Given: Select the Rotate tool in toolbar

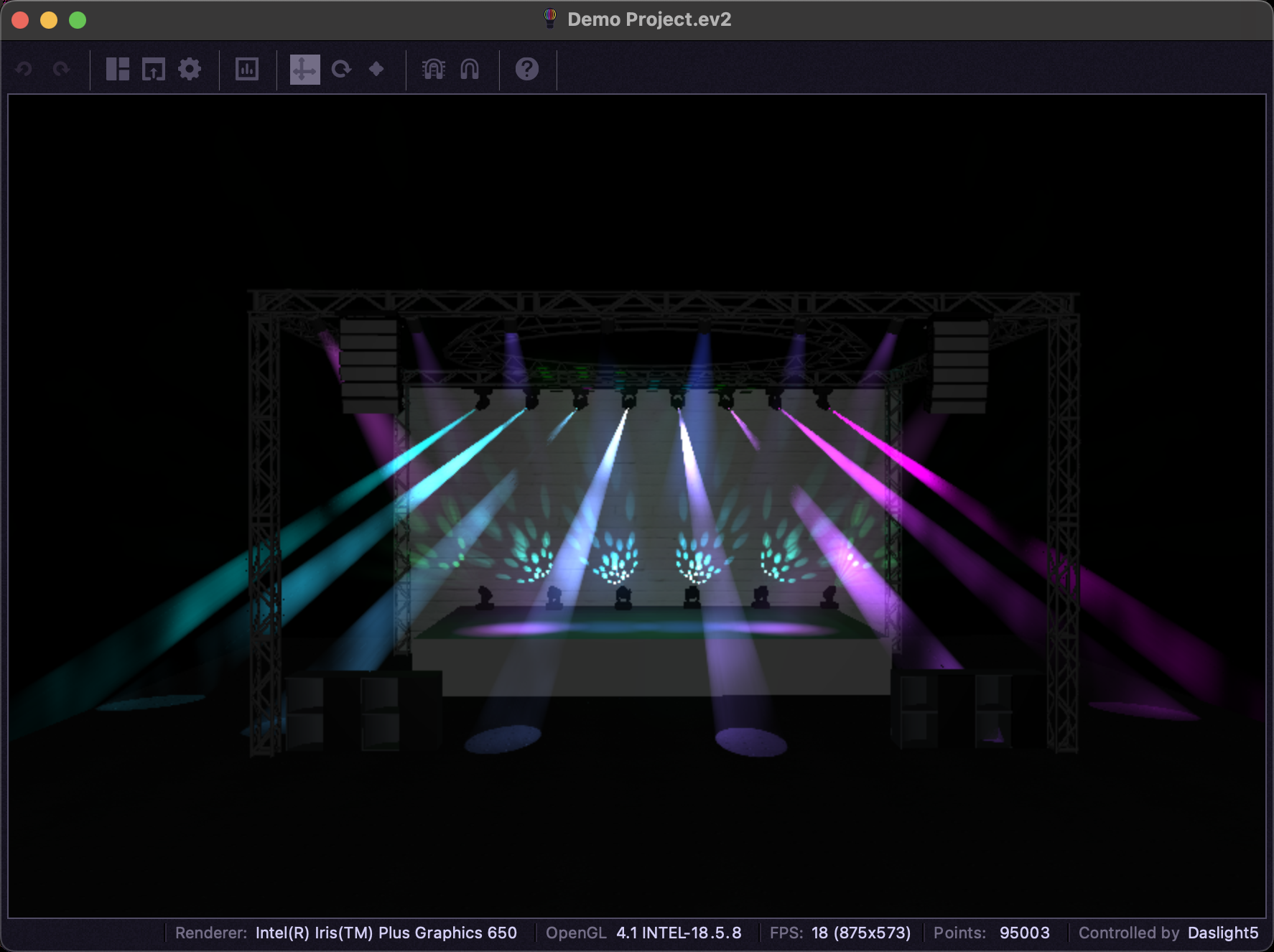Looking at the screenshot, I should click(341, 69).
